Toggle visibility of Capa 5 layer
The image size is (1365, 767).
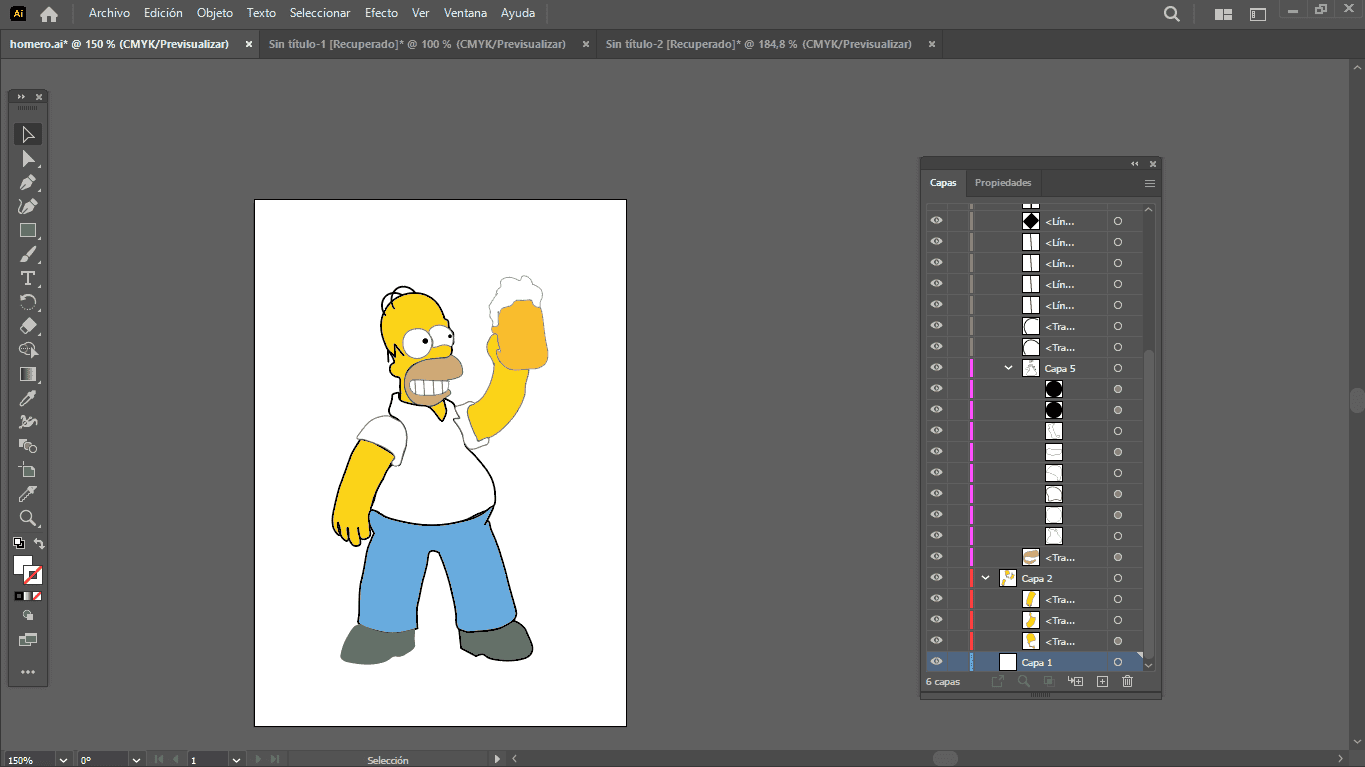(x=936, y=368)
